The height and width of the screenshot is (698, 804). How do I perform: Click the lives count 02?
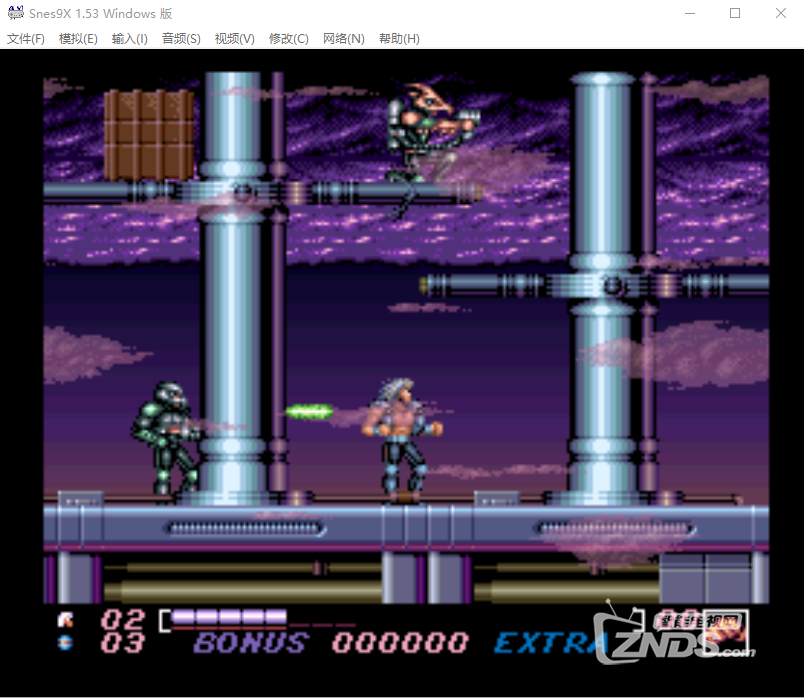122,620
